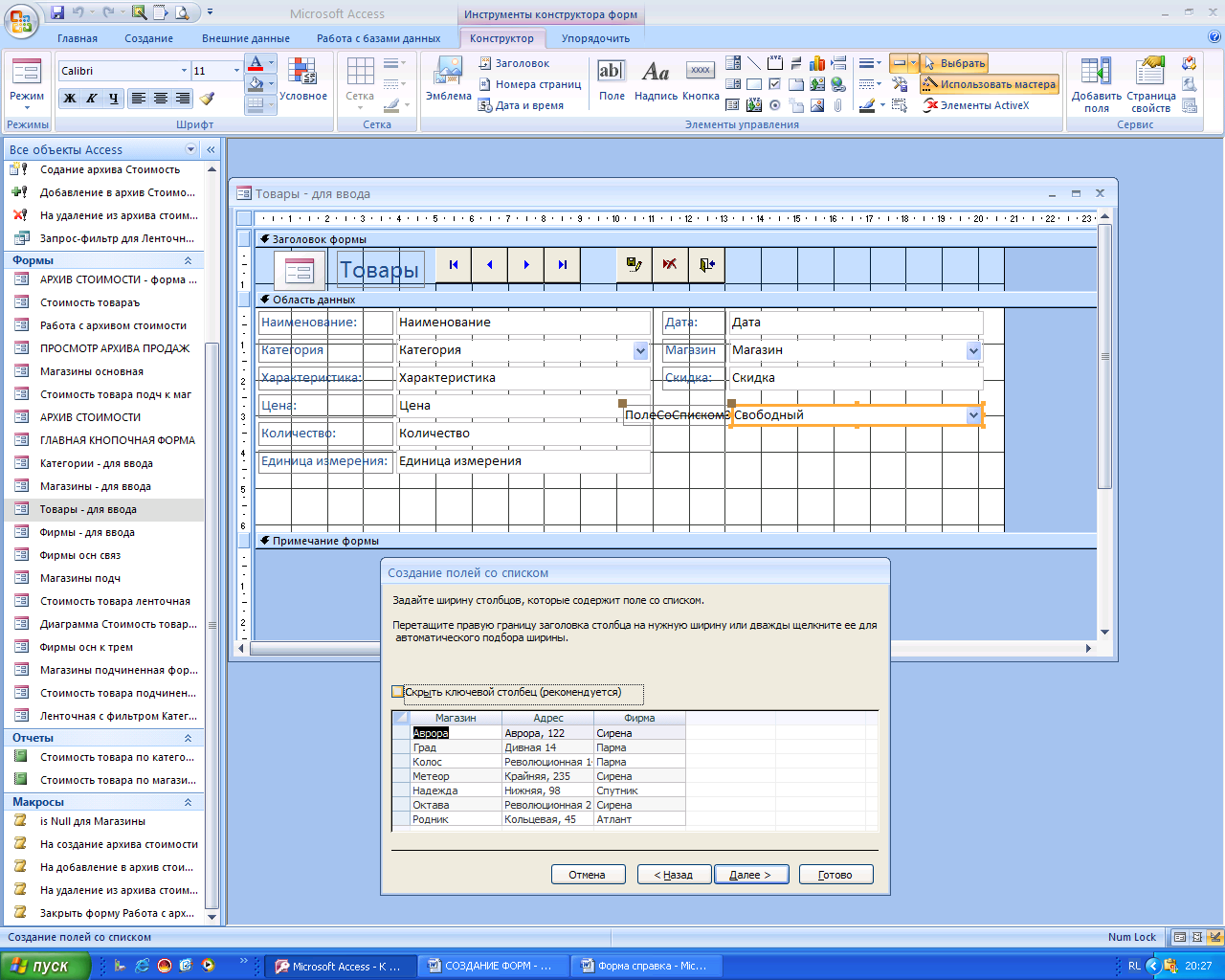Screen dimensions: 1225x980
Task: Align text right in Font group
Action: [182, 99]
